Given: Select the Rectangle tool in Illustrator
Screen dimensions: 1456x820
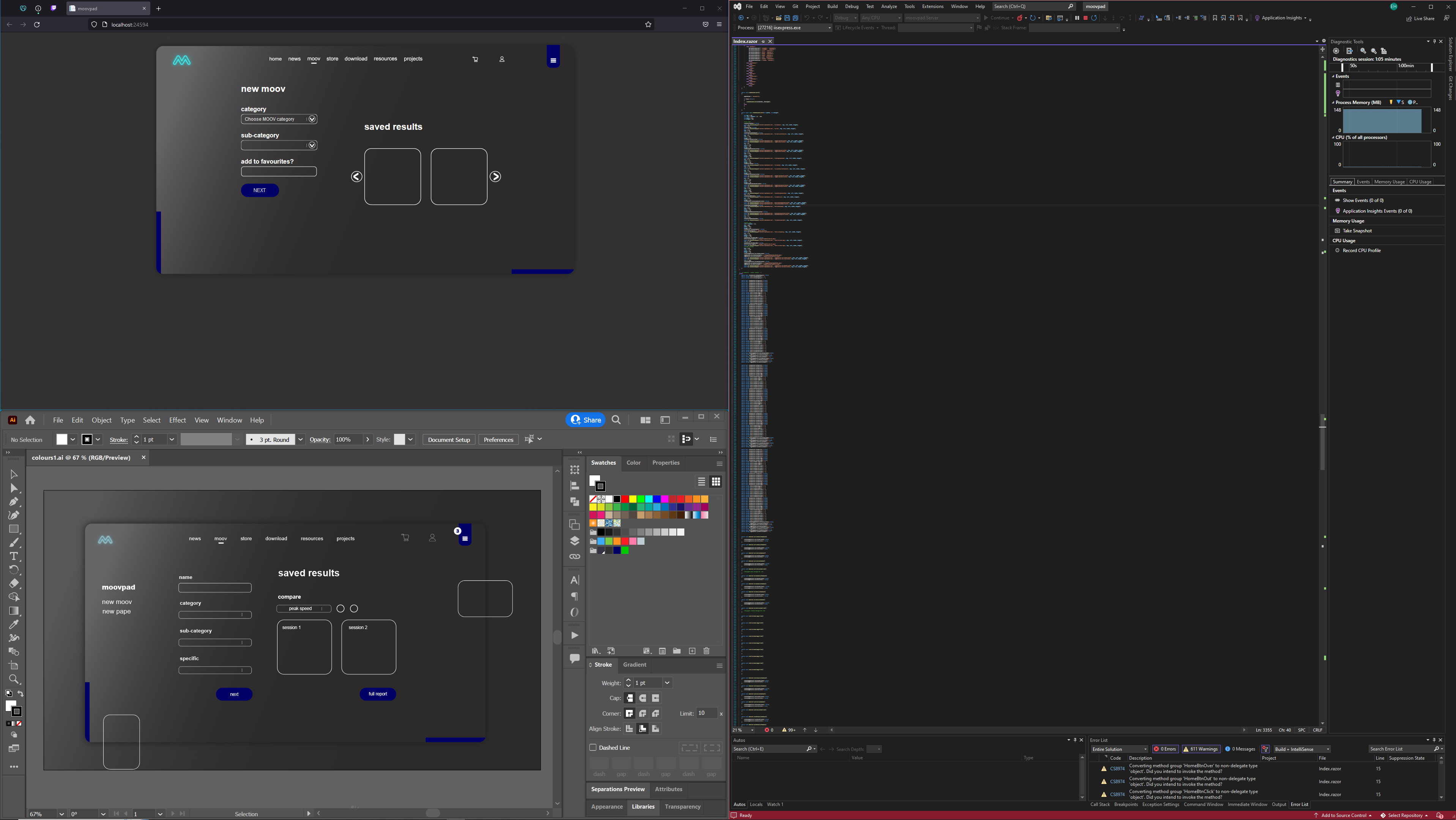Looking at the screenshot, I should 14,529.
